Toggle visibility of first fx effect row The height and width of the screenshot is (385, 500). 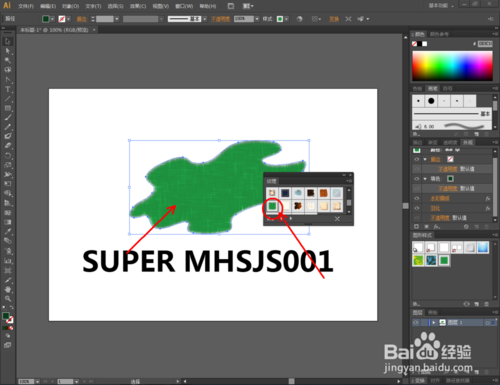tap(417, 198)
